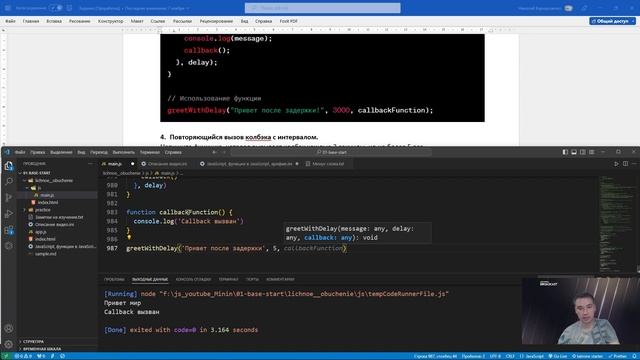The image size is (640, 360).
Task: Click the Prettier status bar item
Action: (x=618, y=356)
